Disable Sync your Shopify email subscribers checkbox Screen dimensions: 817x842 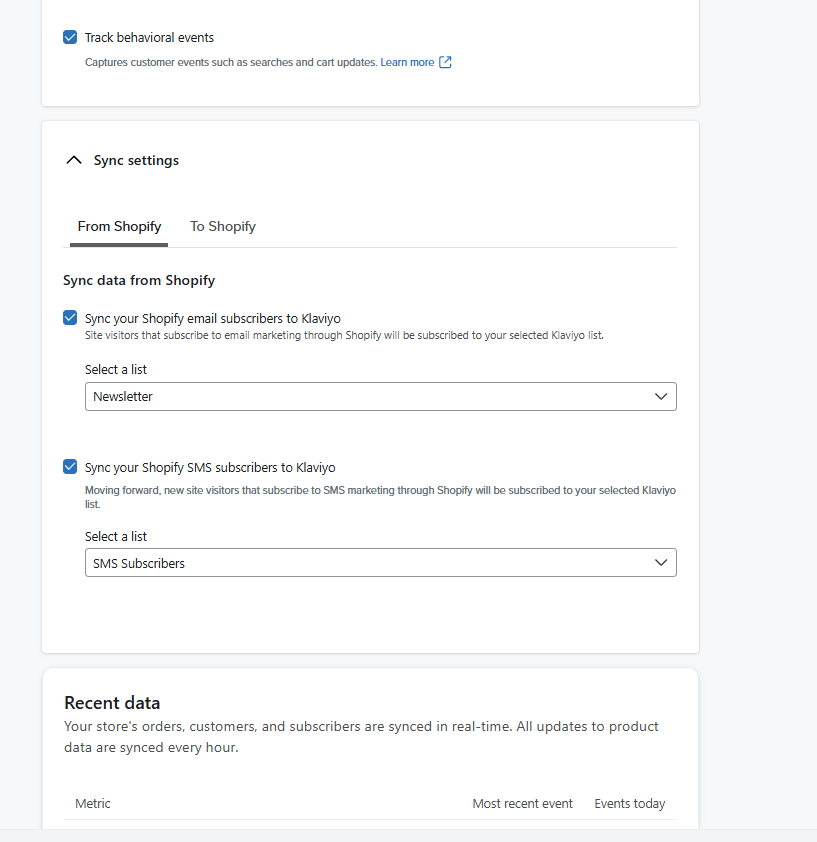[70, 317]
